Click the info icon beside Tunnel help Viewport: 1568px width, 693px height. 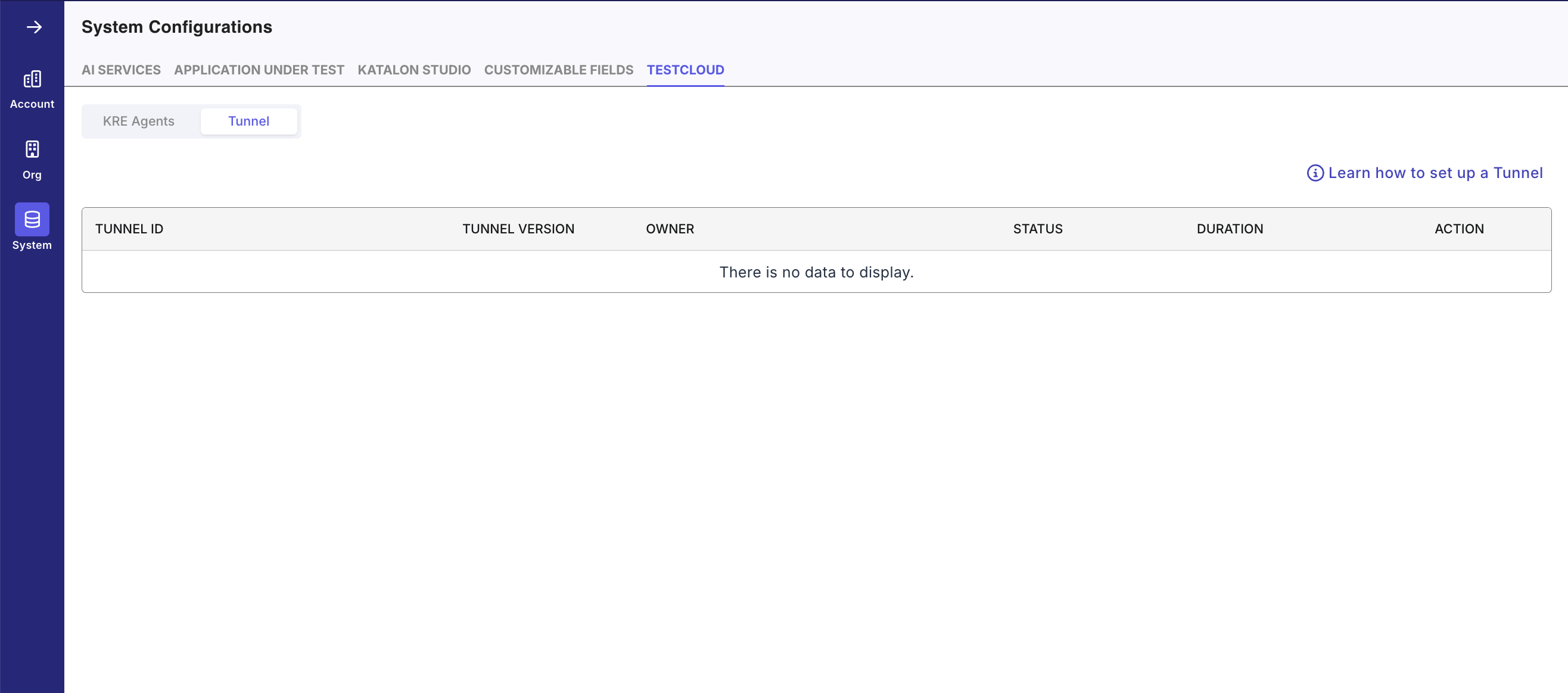click(1315, 173)
